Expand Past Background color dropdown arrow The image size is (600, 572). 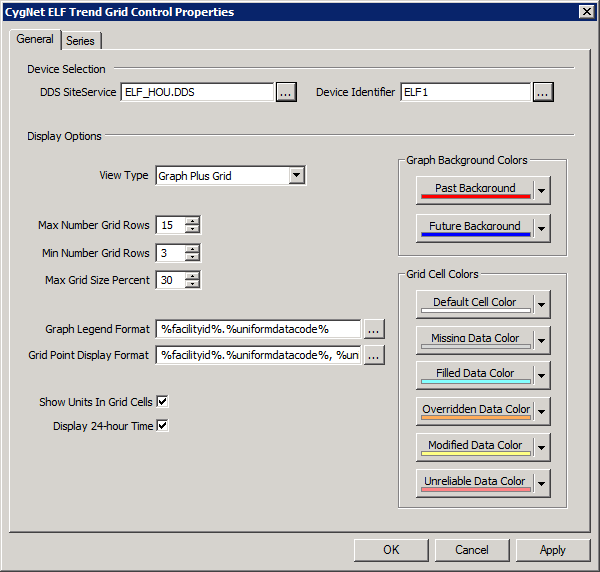click(x=542, y=190)
